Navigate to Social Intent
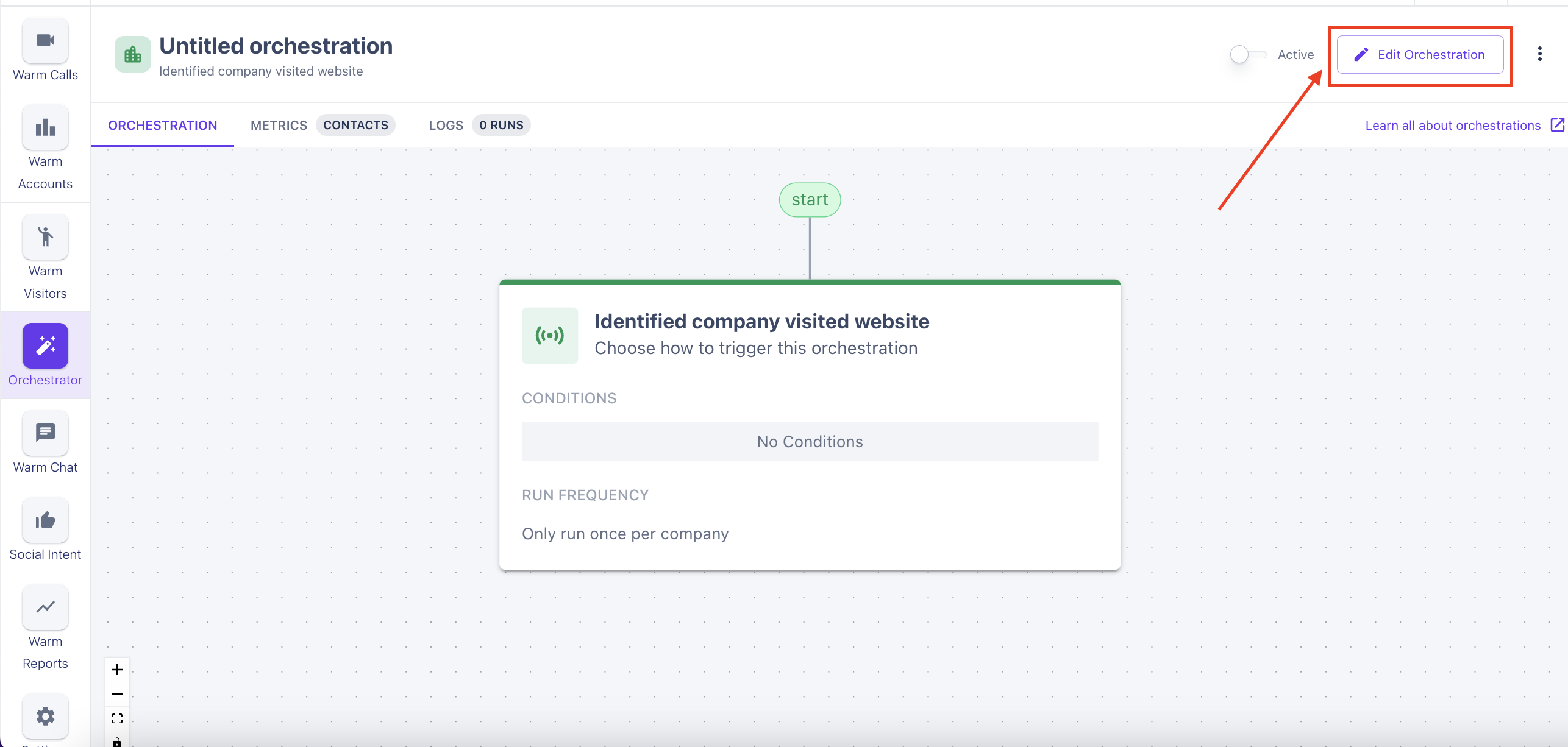Image resolution: width=1568 pixels, height=747 pixels. [45, 529]
